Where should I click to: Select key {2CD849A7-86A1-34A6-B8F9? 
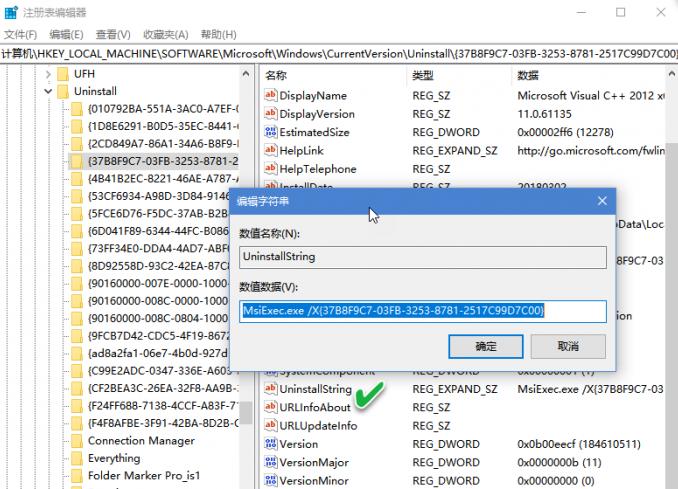(x=163, y=144)
